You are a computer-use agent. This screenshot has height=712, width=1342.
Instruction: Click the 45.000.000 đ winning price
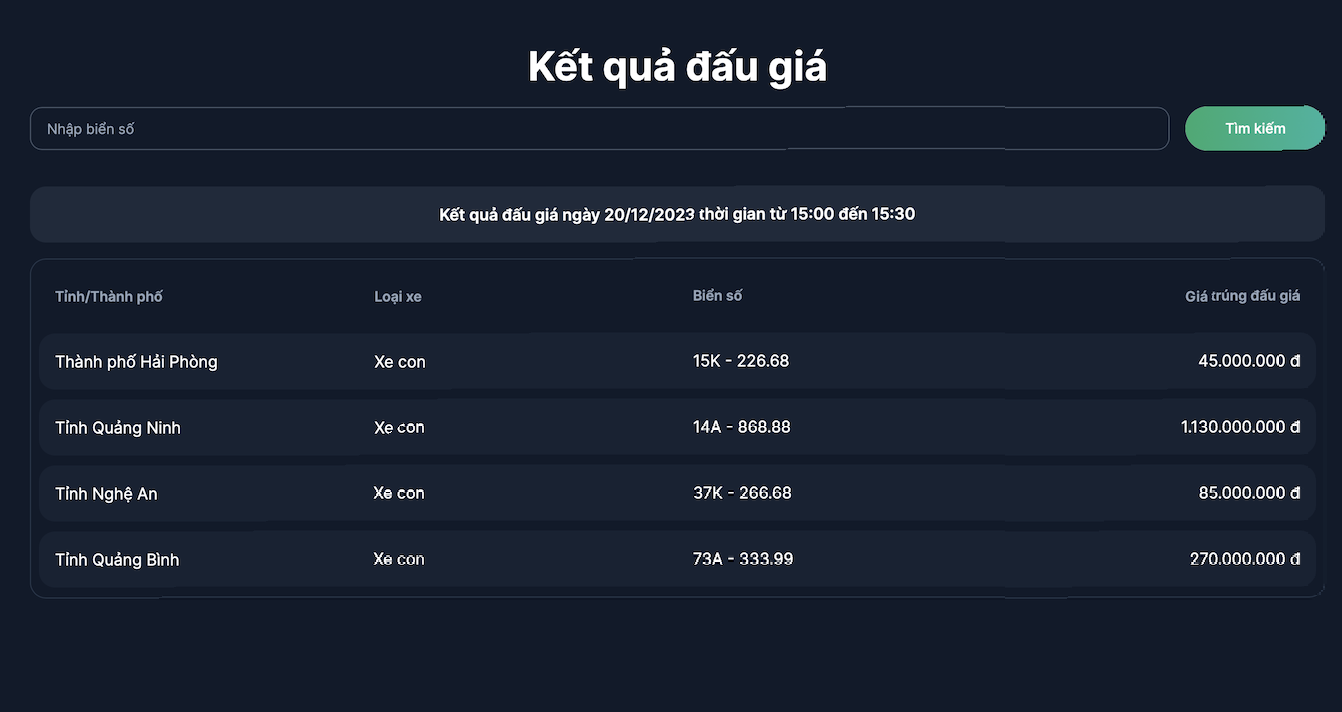pyautogui.click(x=1249, y=361)
